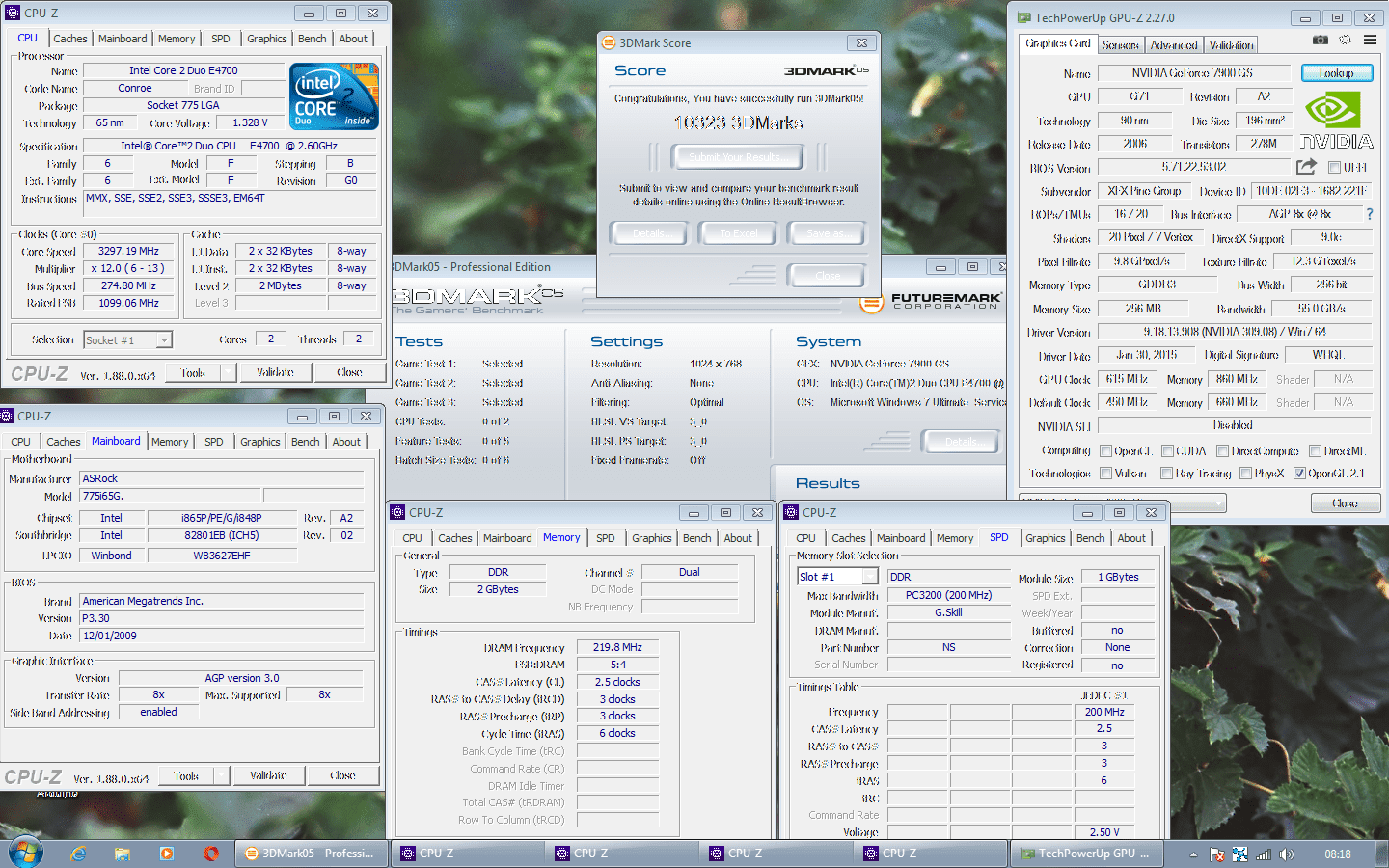The height and width of the screenshot is (868, 1389).
Task: Click the NVIDIA GeForce 7900 GS name field
Action: coord(1193,73)
